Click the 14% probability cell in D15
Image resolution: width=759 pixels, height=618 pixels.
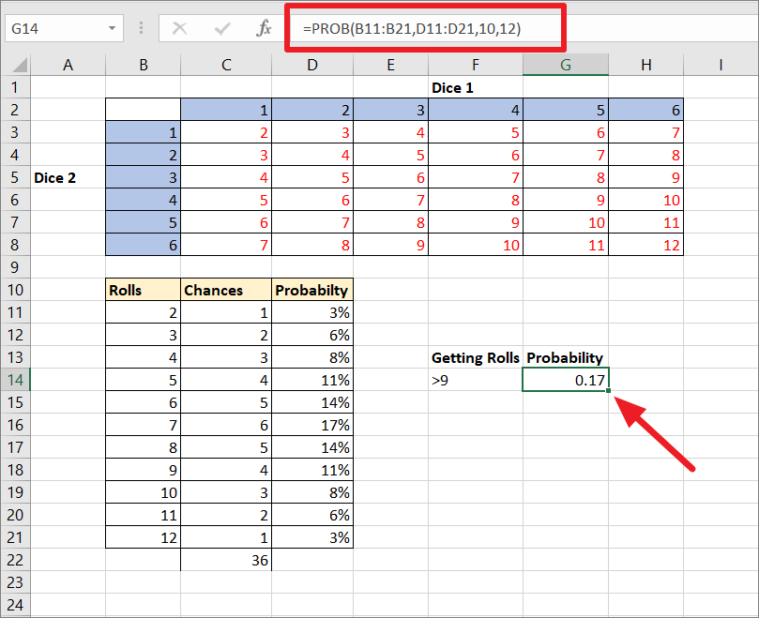pos(312,403)
